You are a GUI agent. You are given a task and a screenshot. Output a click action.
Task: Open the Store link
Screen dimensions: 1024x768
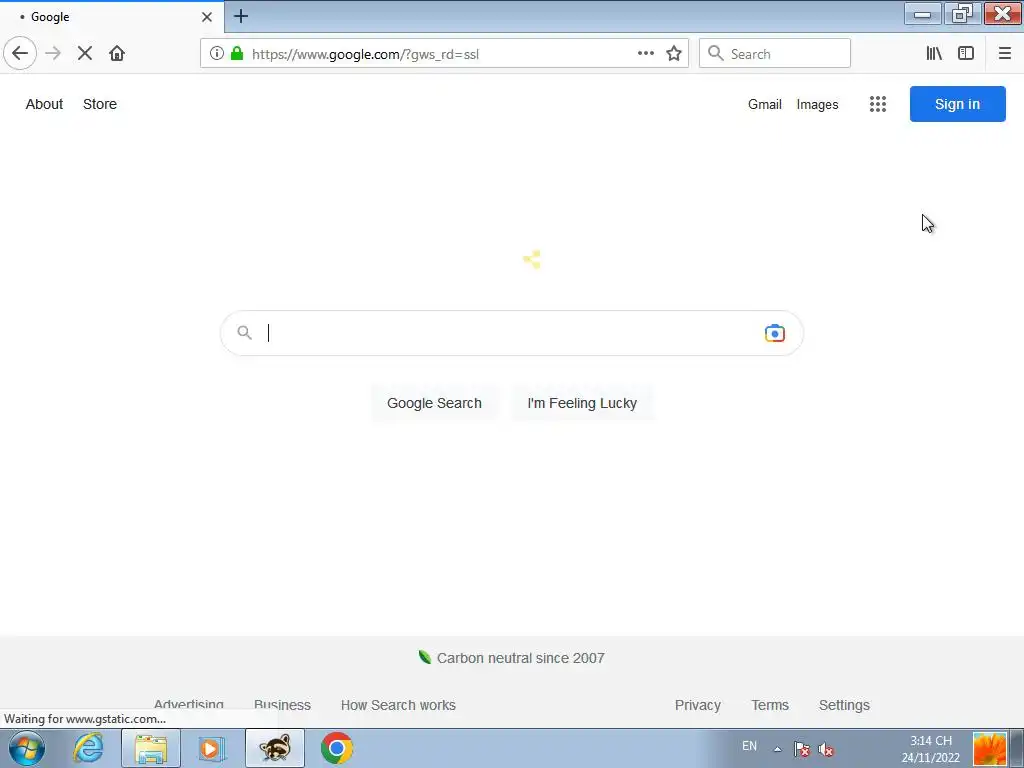100,104
